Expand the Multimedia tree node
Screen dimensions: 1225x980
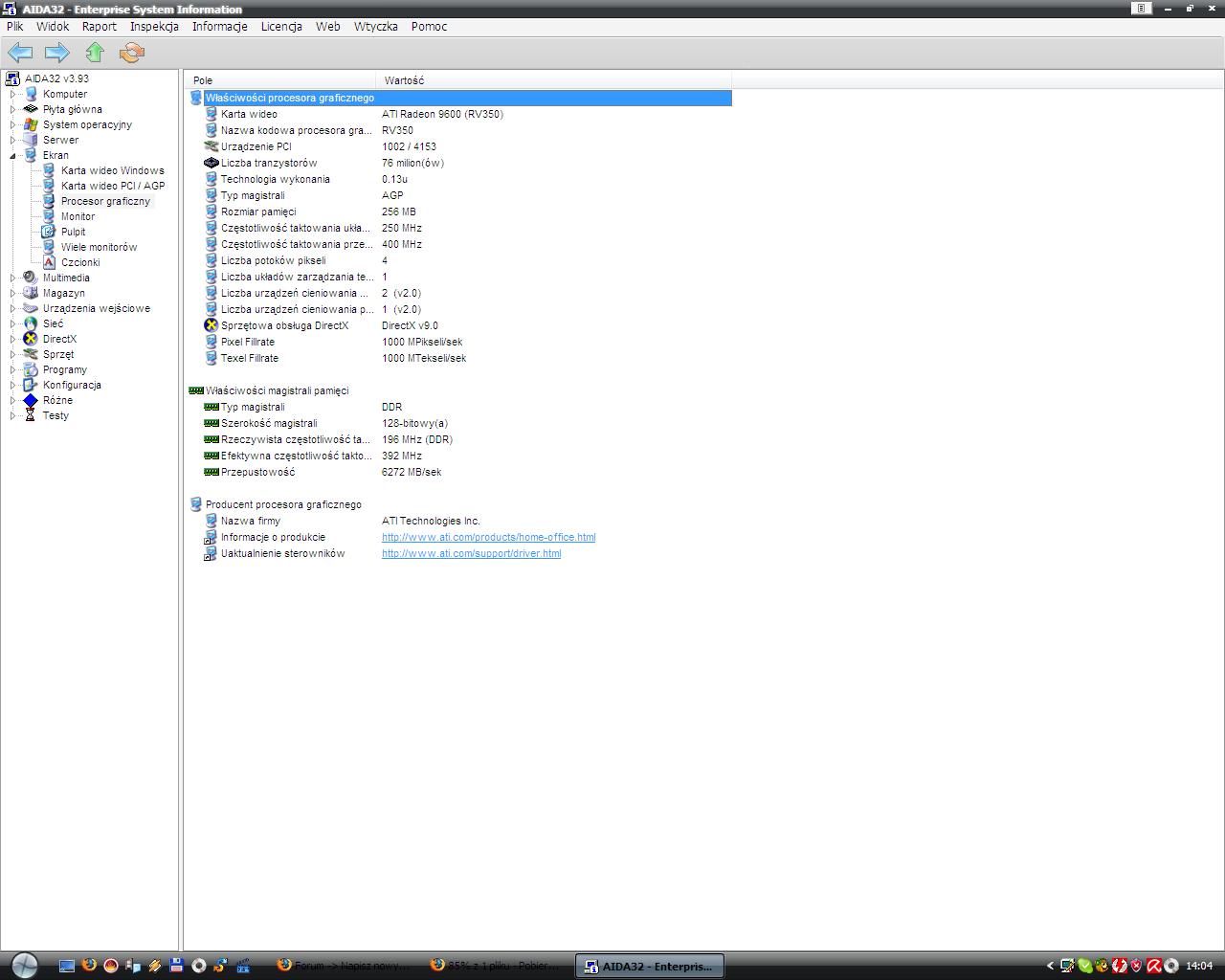12,278
